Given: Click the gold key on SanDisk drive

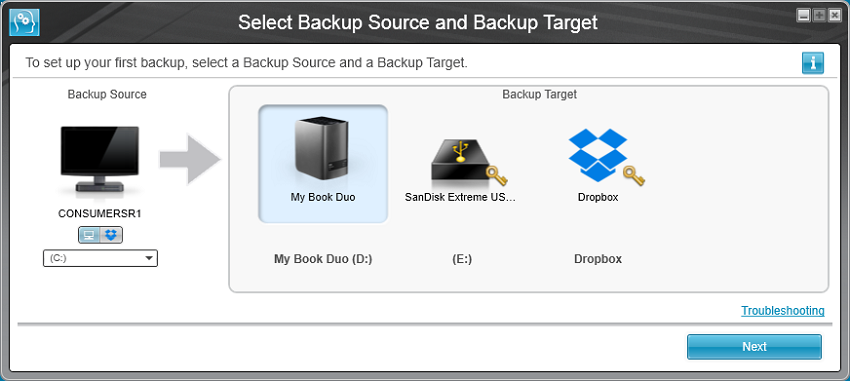Looking at the screenshot, I should [x=498, y=176].
